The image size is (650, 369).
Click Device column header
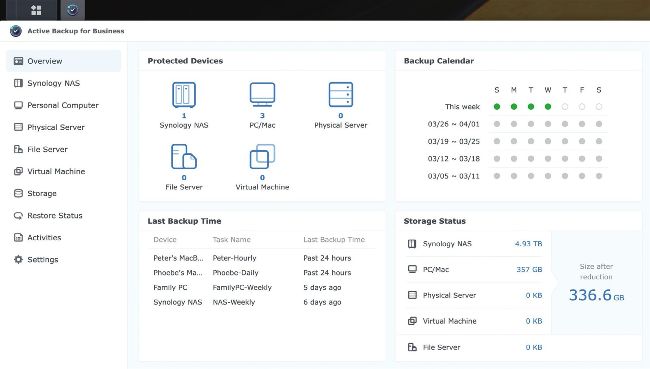(x=165, y=240)
